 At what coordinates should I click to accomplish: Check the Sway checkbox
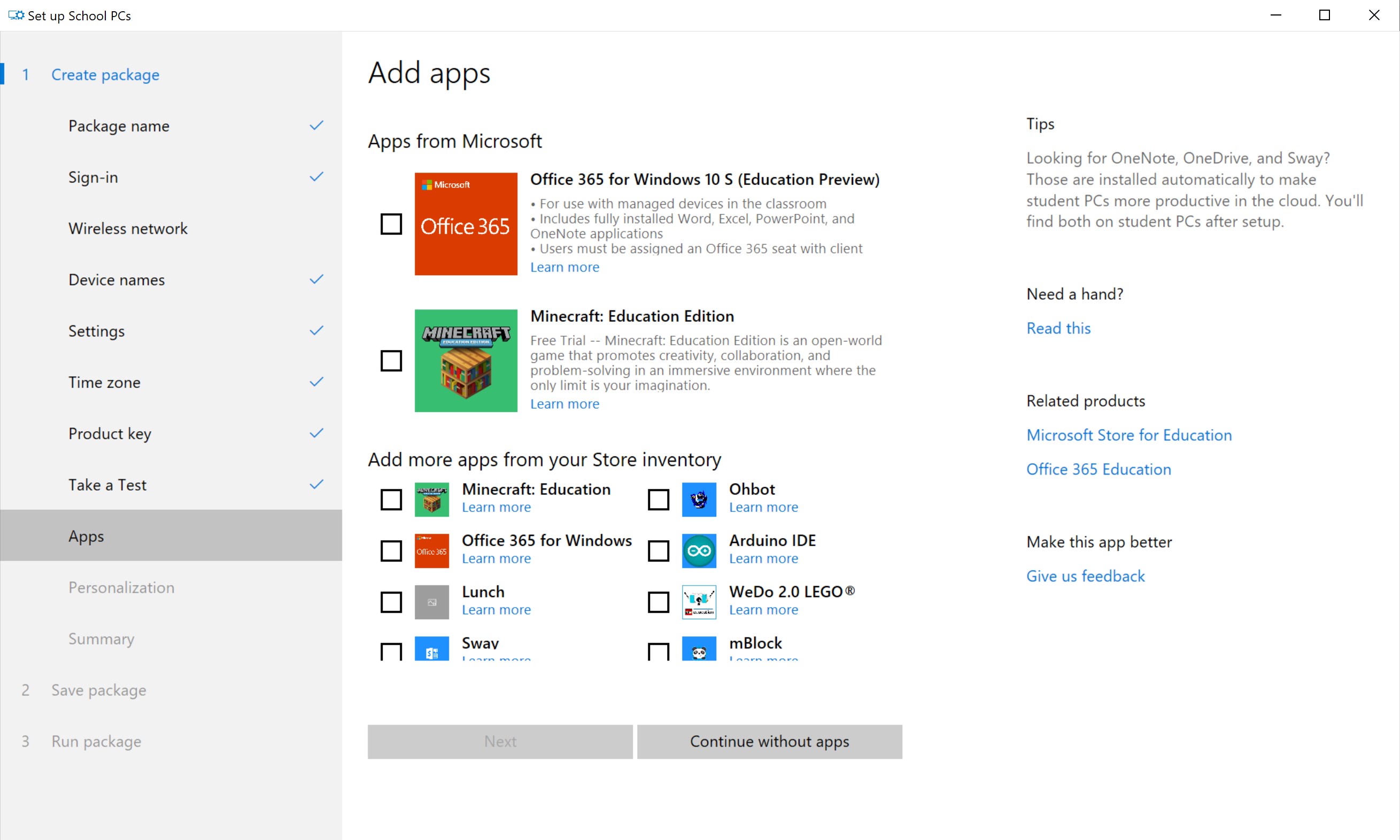click(x=391, y=651)
